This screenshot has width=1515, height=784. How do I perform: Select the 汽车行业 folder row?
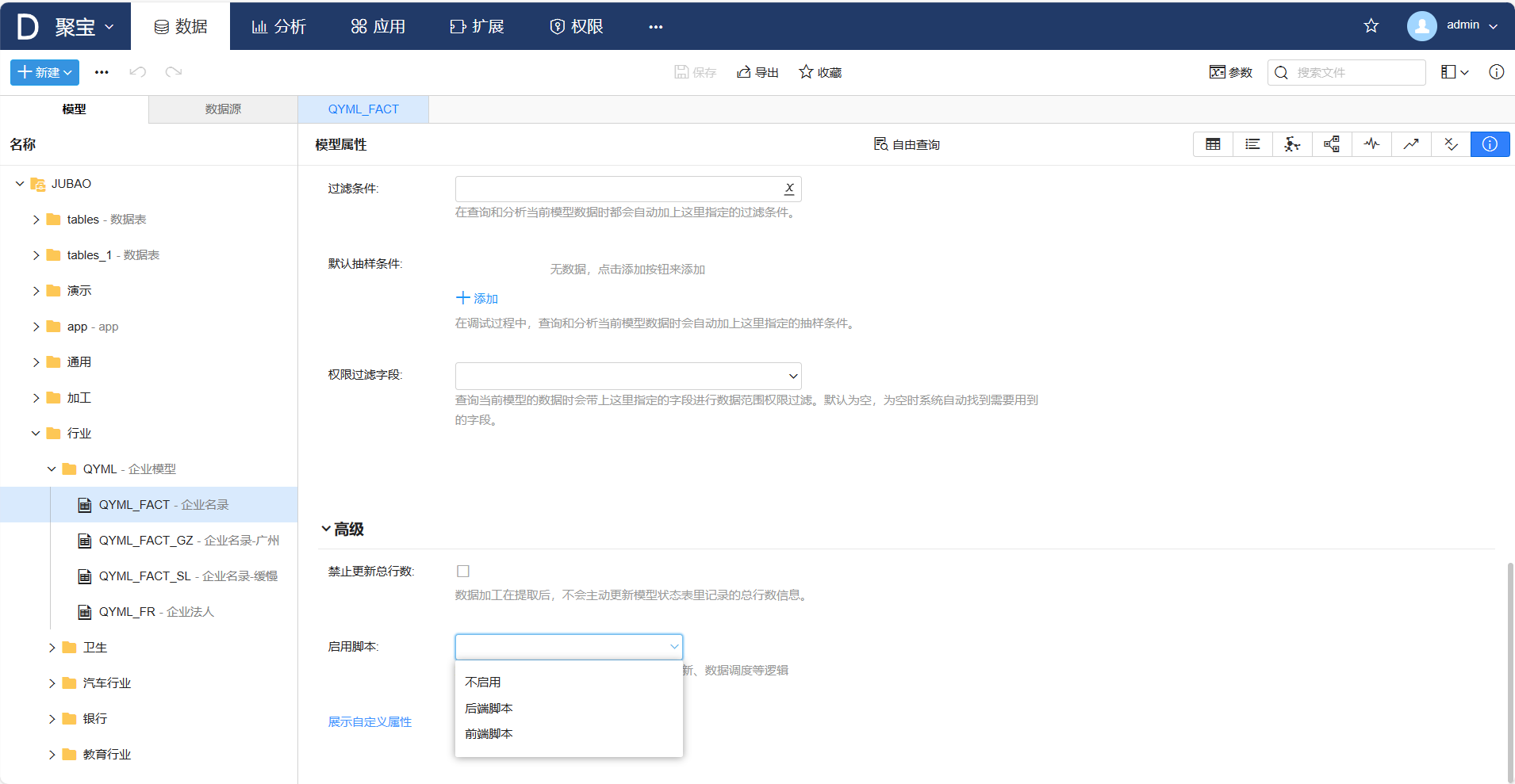(148, 683)
